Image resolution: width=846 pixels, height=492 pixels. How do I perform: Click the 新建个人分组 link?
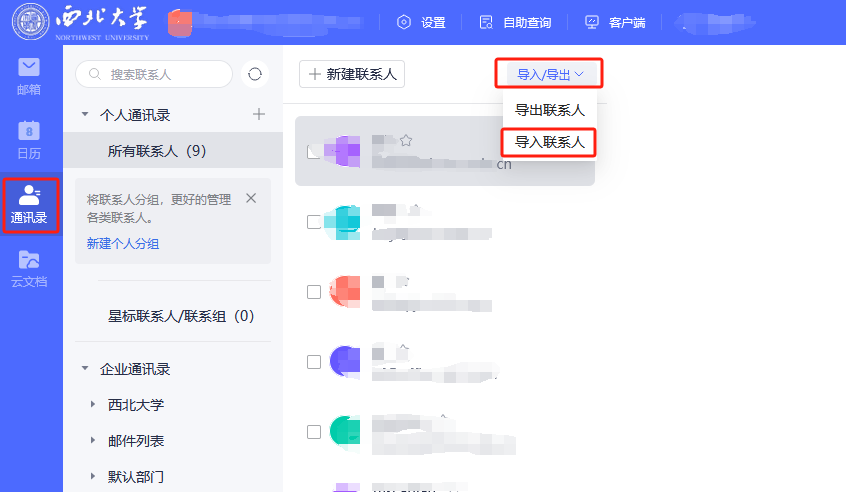[x=123, y=243]
